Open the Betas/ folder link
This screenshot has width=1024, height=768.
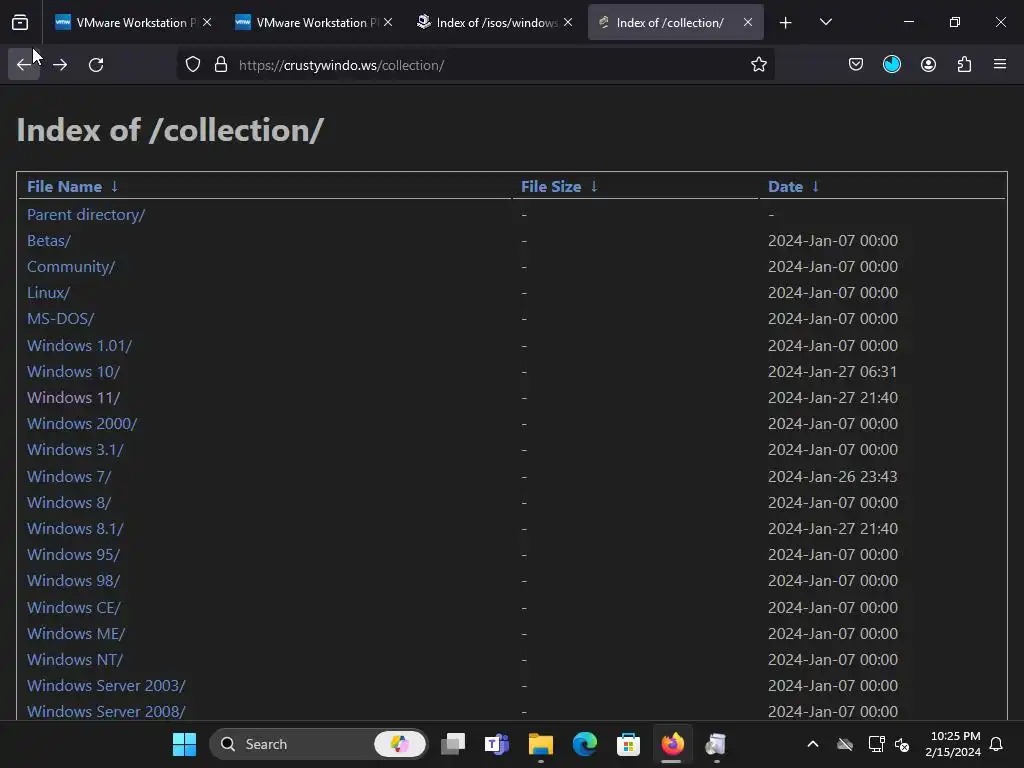click(x=48, y=241)
